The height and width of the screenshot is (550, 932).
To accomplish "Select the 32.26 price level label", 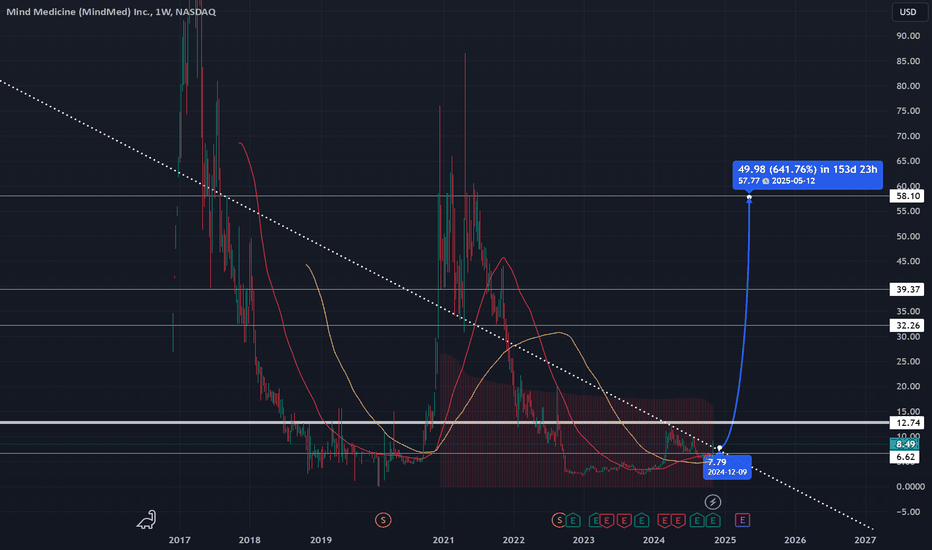I will coord(906,325).
